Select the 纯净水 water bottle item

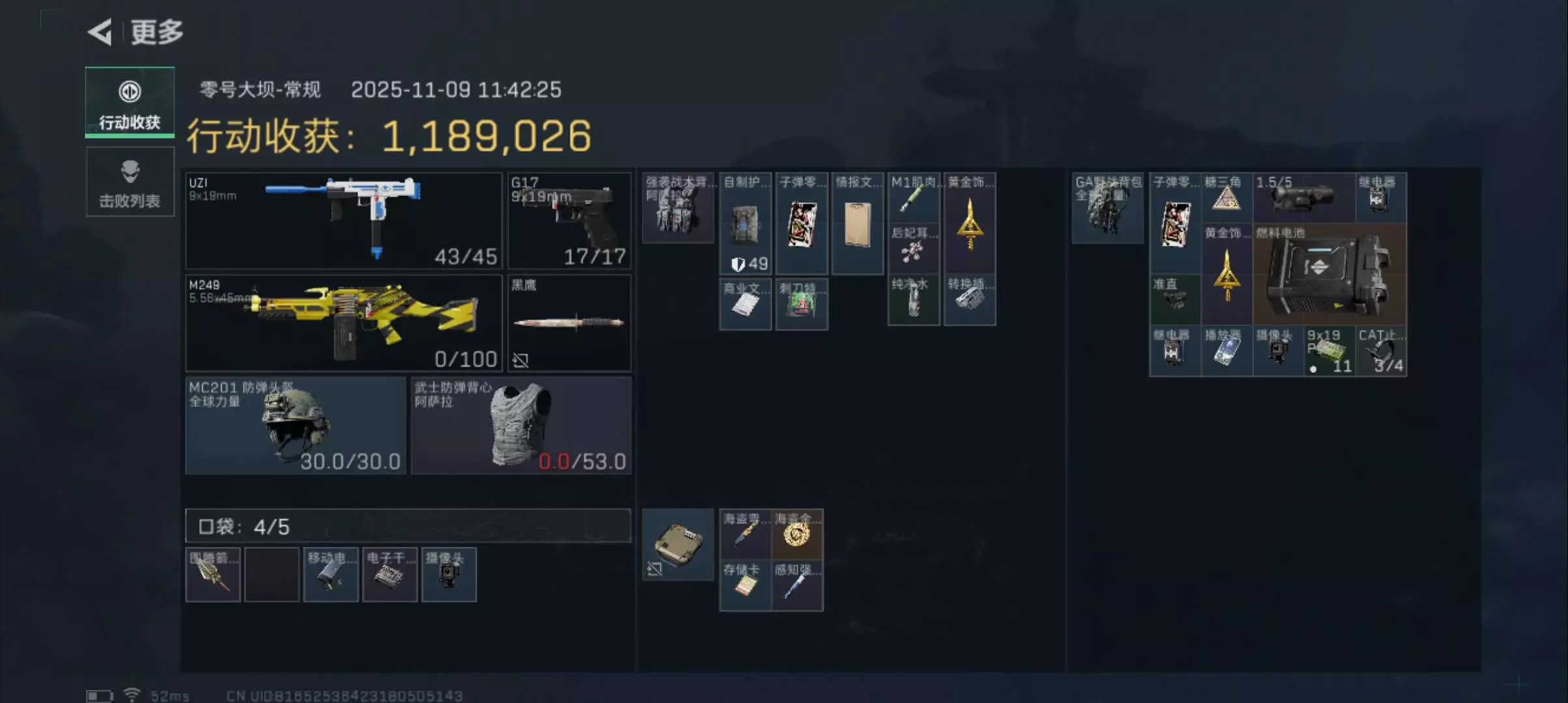(x=914, y=299)
